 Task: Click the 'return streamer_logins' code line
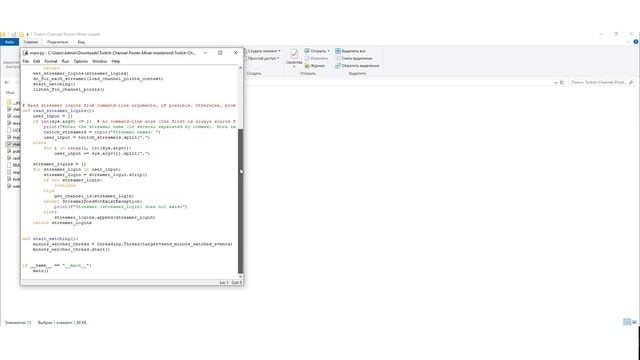tap(62, 223)
